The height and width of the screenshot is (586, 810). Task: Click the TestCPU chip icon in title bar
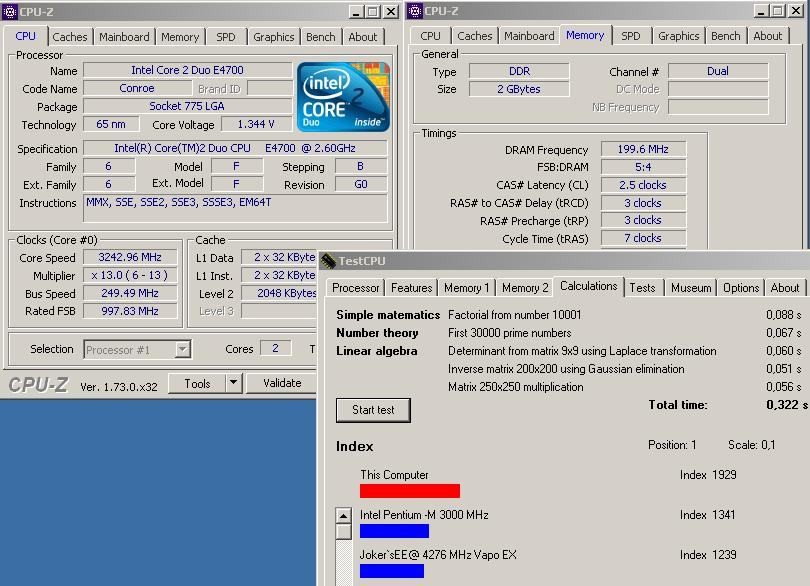[x=329, y=261]
